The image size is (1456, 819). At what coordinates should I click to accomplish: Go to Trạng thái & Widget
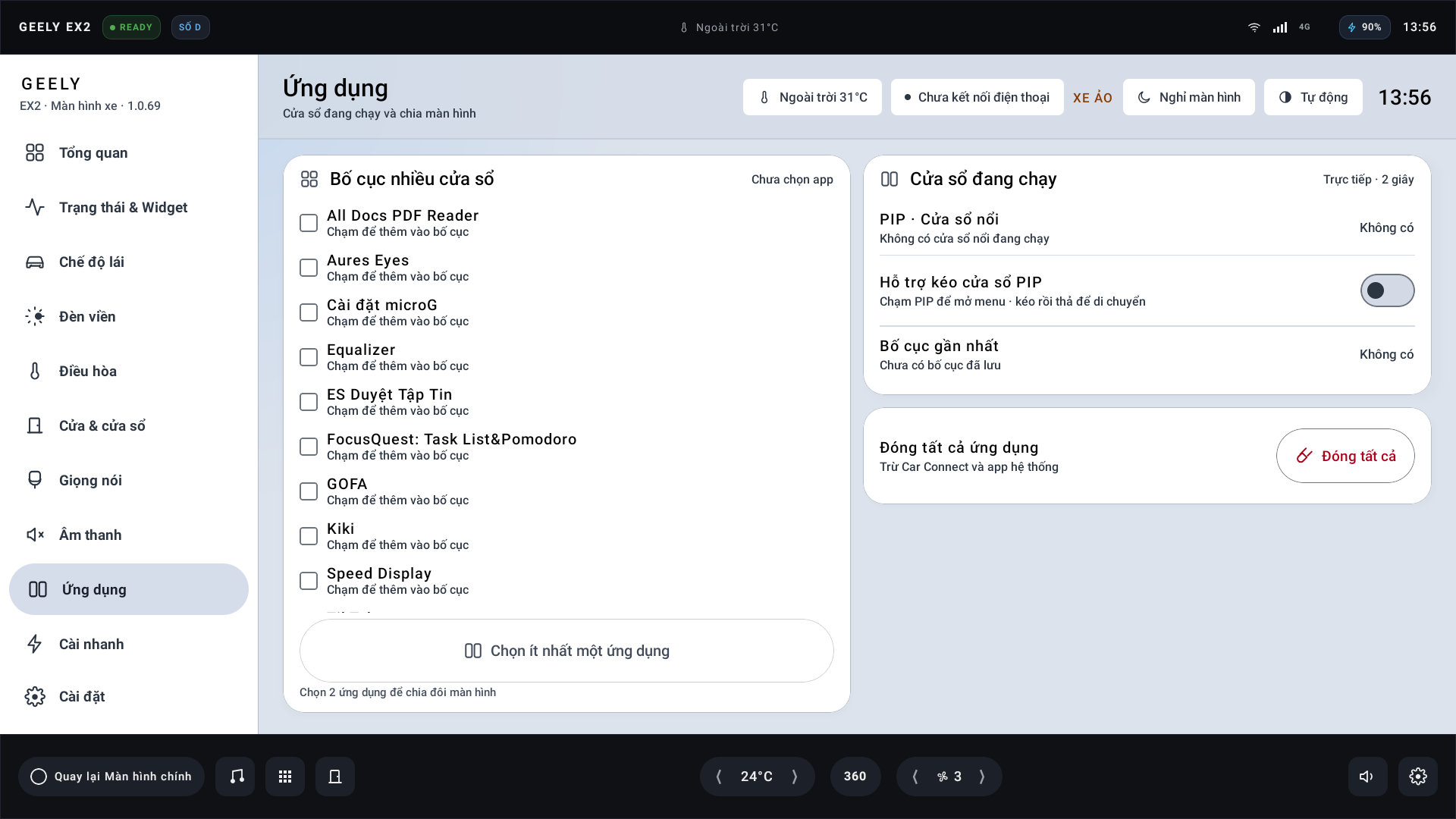[129, 207]
